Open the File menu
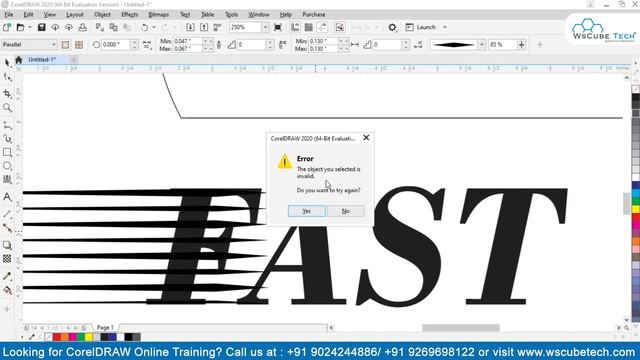Viewport: 640px width, 360px height. (x=9, y=15)
